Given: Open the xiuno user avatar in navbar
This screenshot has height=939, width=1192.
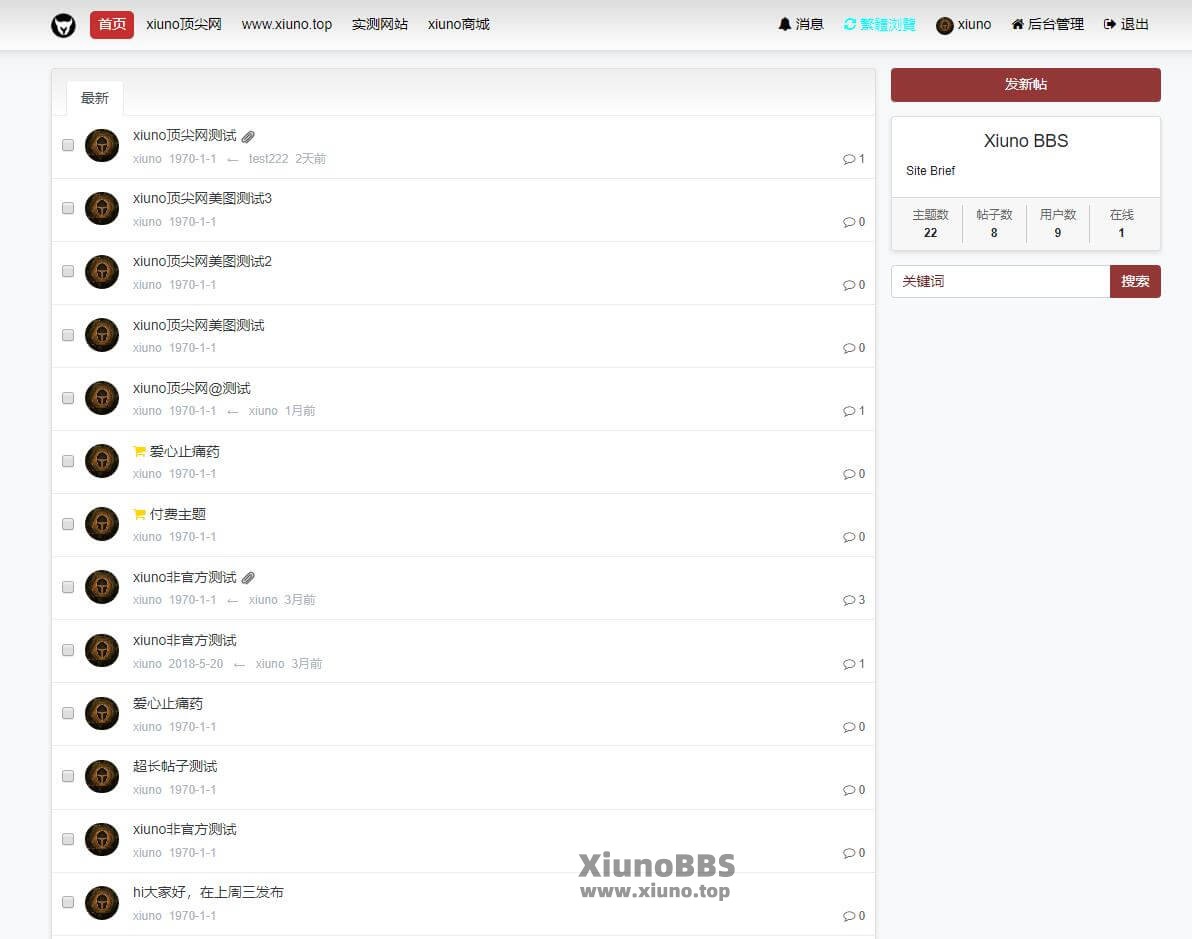Looking at the screenshot, I should [944, 25].
